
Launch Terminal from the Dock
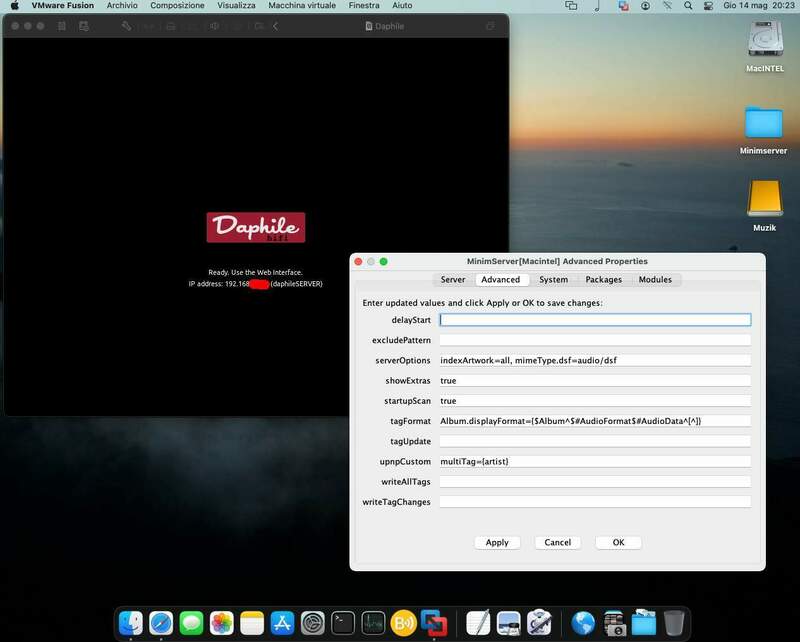(343, 623)
